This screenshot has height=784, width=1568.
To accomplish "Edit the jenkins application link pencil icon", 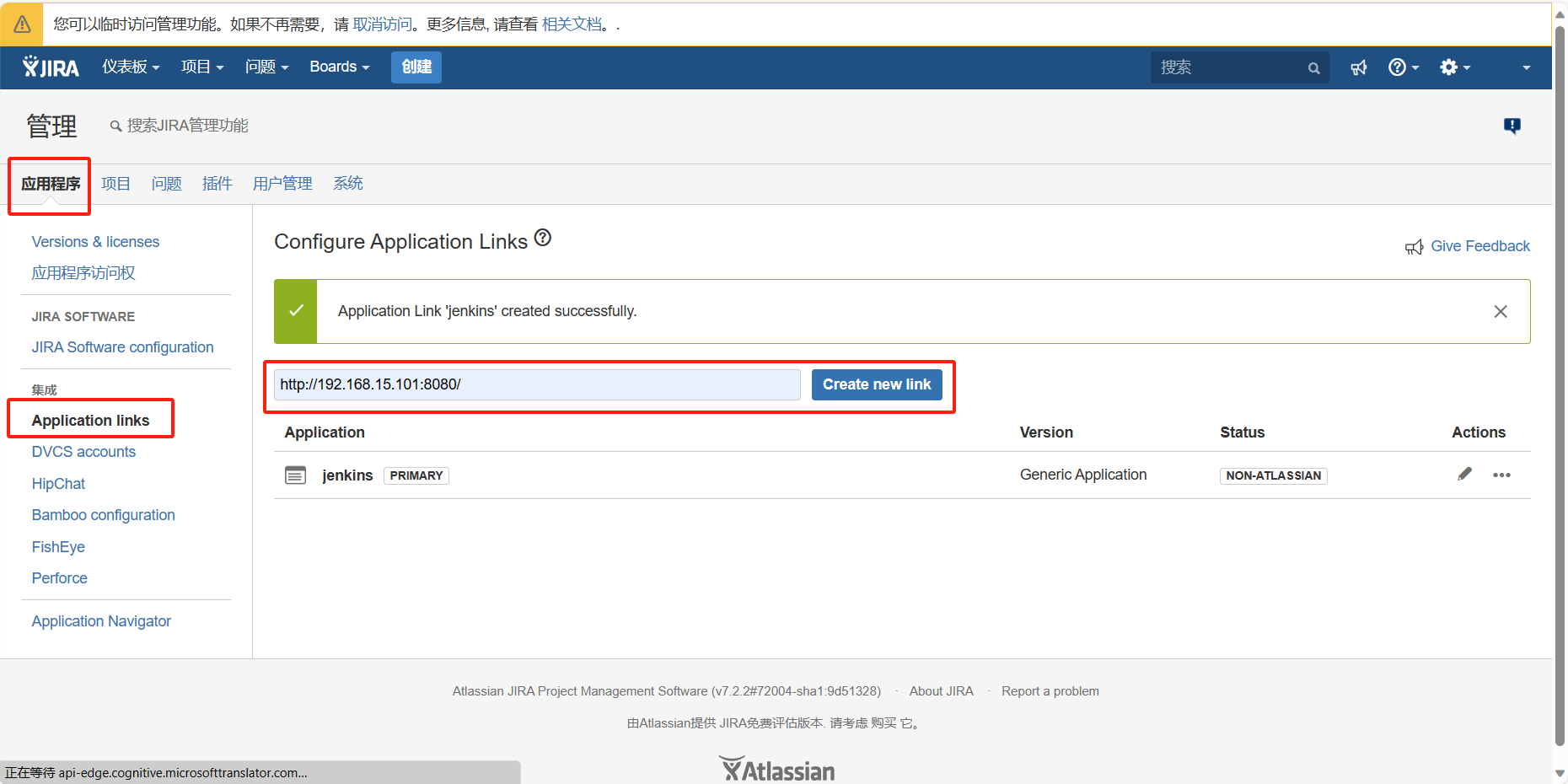I will point(1465,474).
